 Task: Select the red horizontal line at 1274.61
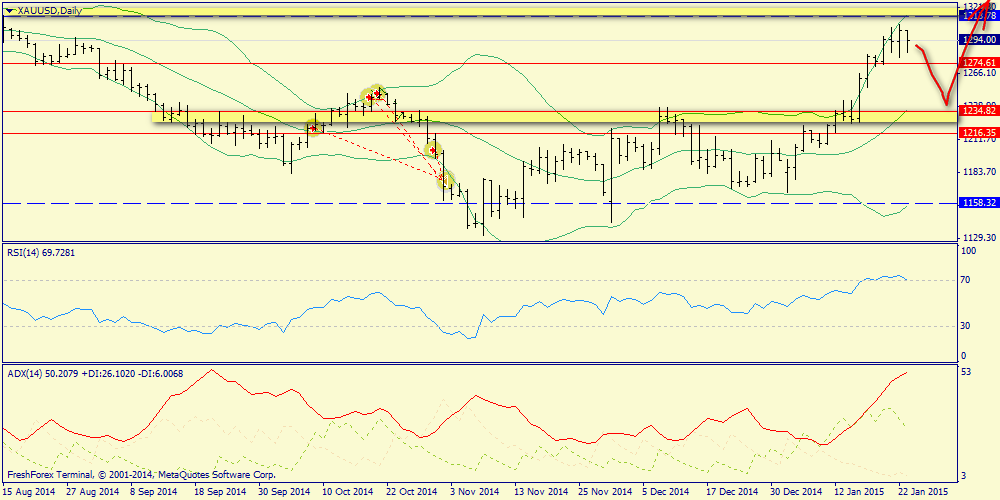[478, 63]
